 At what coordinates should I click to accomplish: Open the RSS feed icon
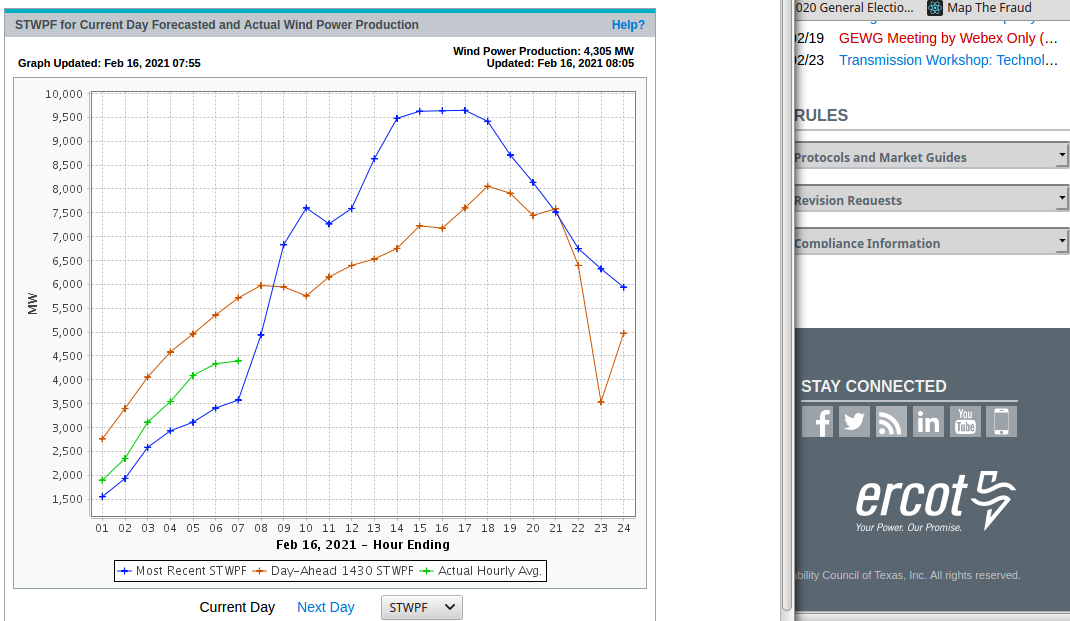coord(891,421)
